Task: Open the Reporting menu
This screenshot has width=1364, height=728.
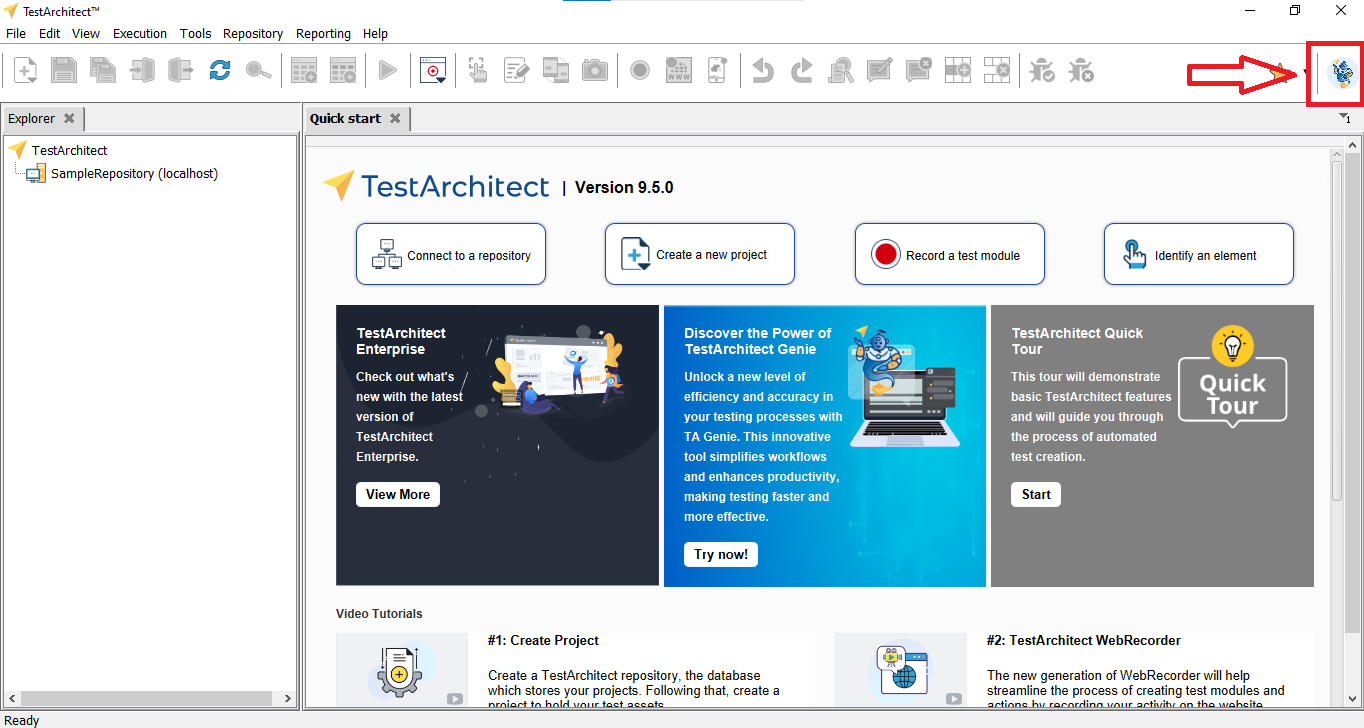Action: click(x=323, y=33)
